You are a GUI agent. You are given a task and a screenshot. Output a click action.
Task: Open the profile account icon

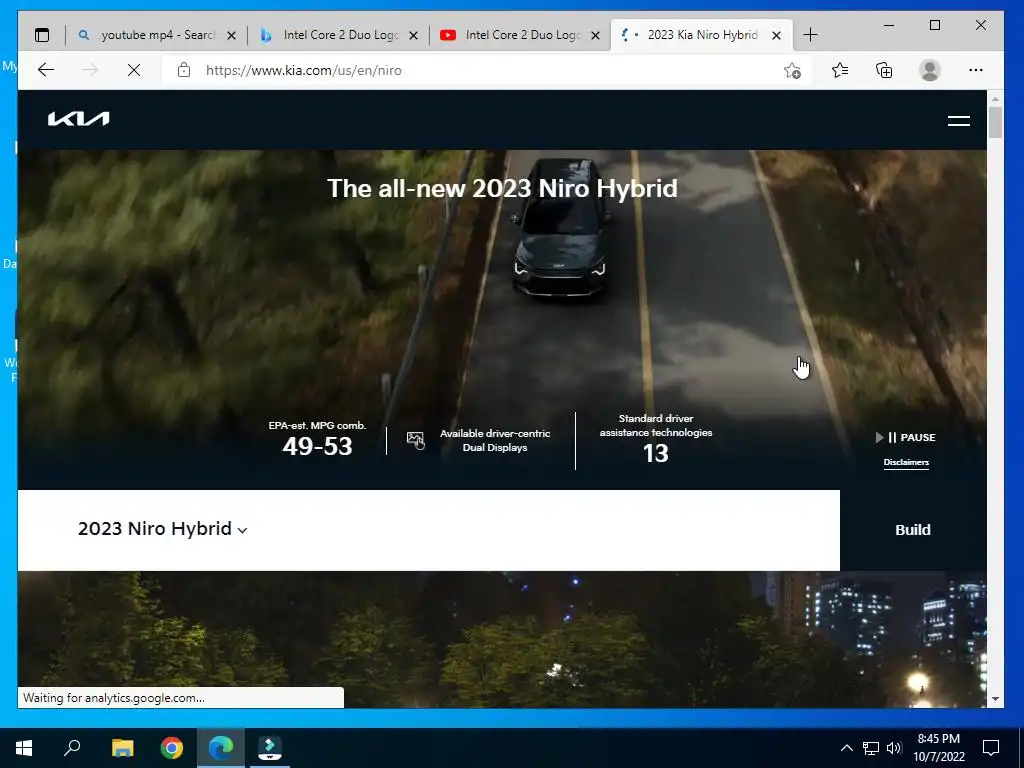click(x=929, y=70)
